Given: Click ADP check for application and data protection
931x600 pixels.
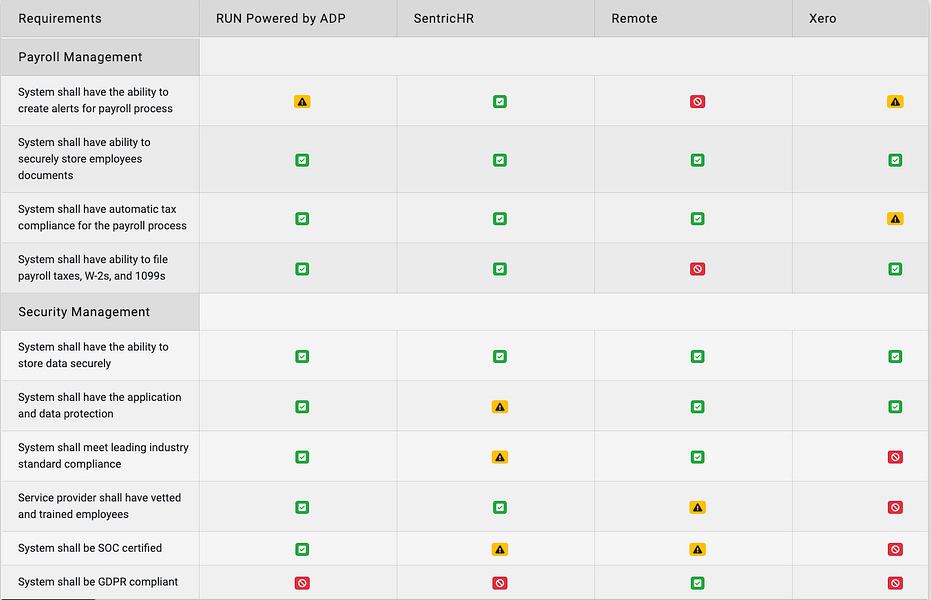Looking at the screenshot, I should (x=302, y=407).
